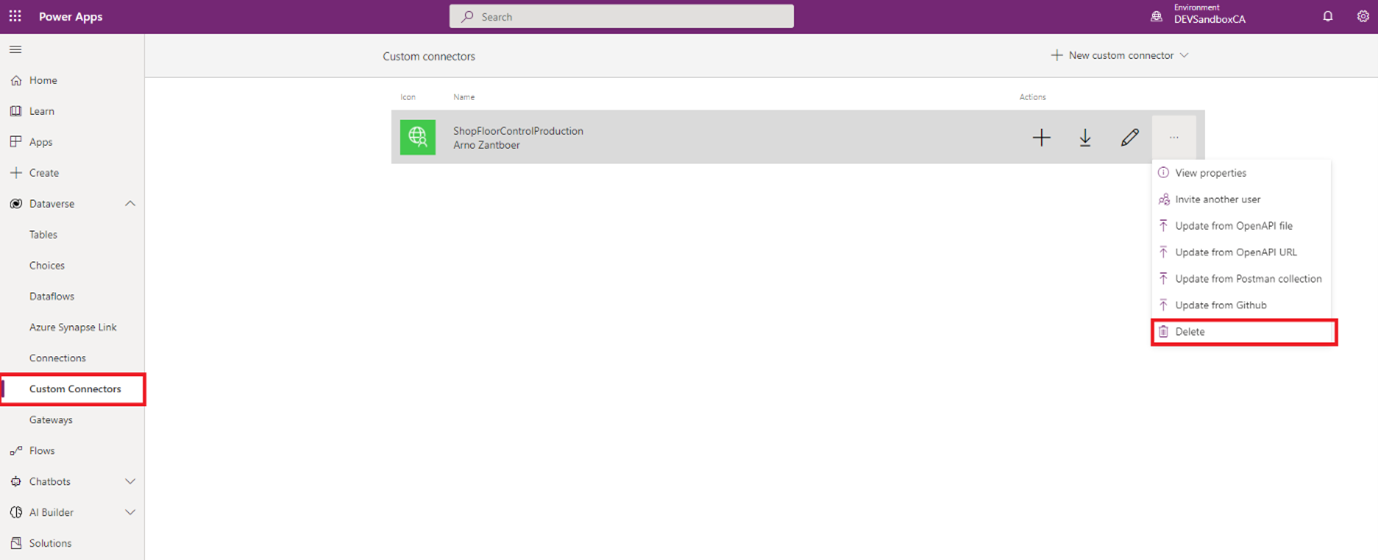Click the ellipsis more actions button

pos(1174,138)
